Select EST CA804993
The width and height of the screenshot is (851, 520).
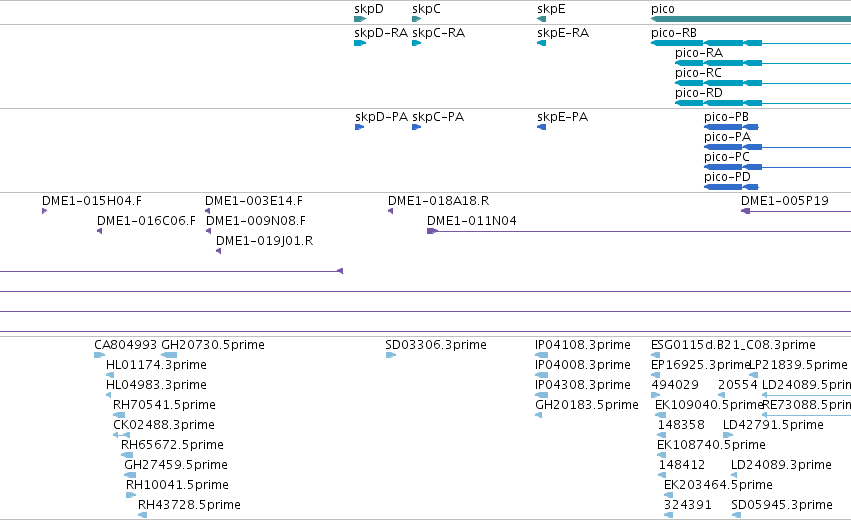pyautogui.click(x=125, y=345)
